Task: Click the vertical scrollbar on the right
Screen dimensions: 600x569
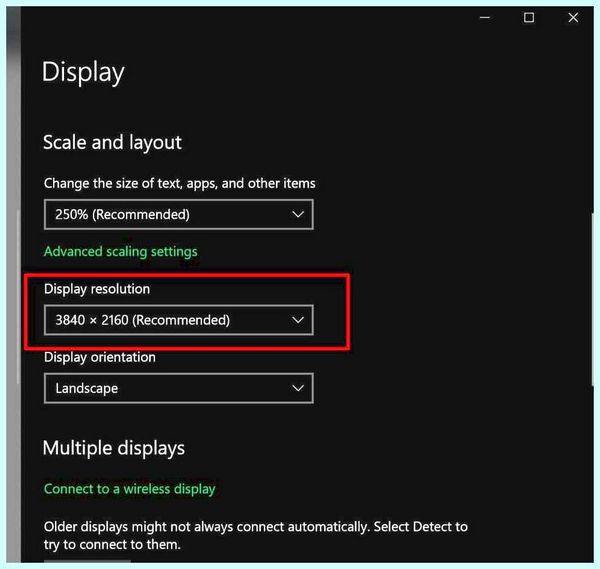Action: pyautogui.click(x=593, y=299)
